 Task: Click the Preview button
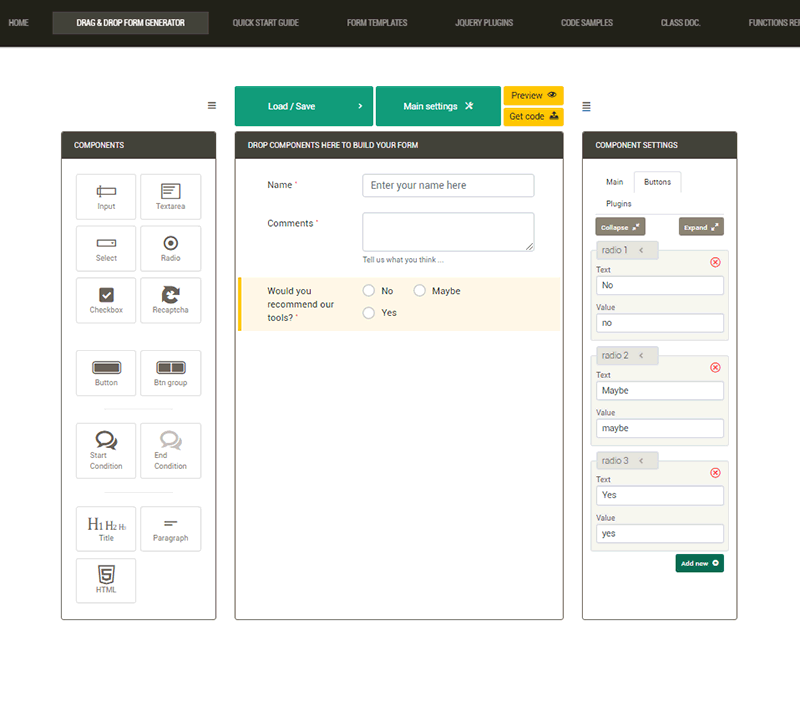click(x=533, y=95)
